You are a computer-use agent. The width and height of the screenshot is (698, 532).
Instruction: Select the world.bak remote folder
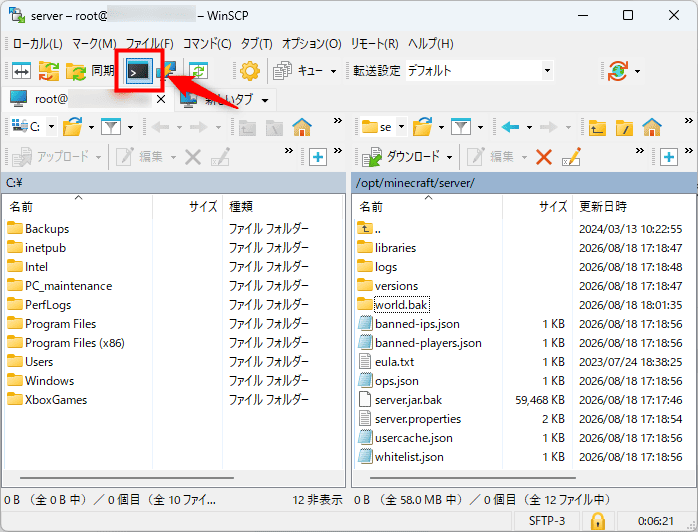(x=393, y=305)
